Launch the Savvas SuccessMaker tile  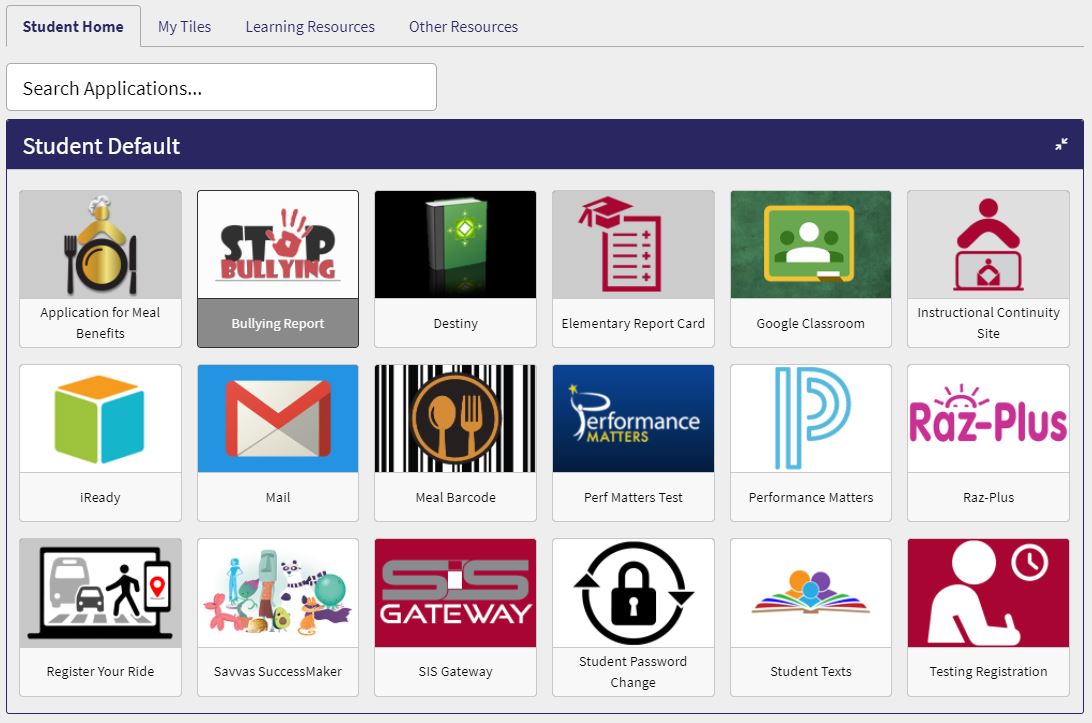278,593
